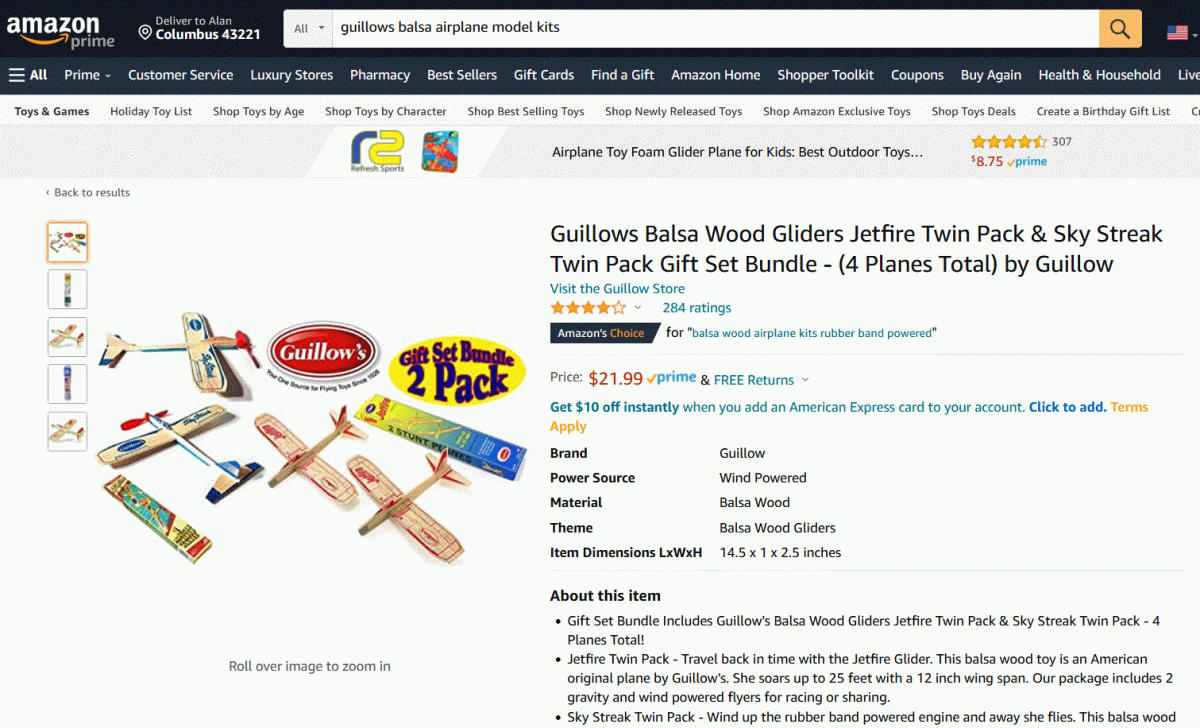Select the first product thumbnail
The width and height of the screenshot is (1200, 728).
tap(68, 242)
